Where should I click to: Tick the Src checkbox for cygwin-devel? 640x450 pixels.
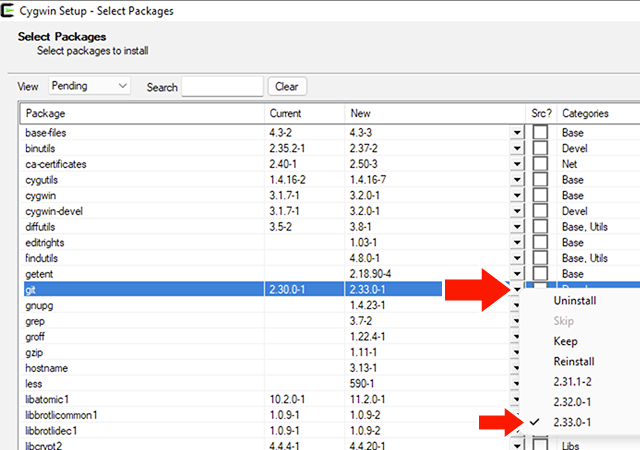[540, 211]
